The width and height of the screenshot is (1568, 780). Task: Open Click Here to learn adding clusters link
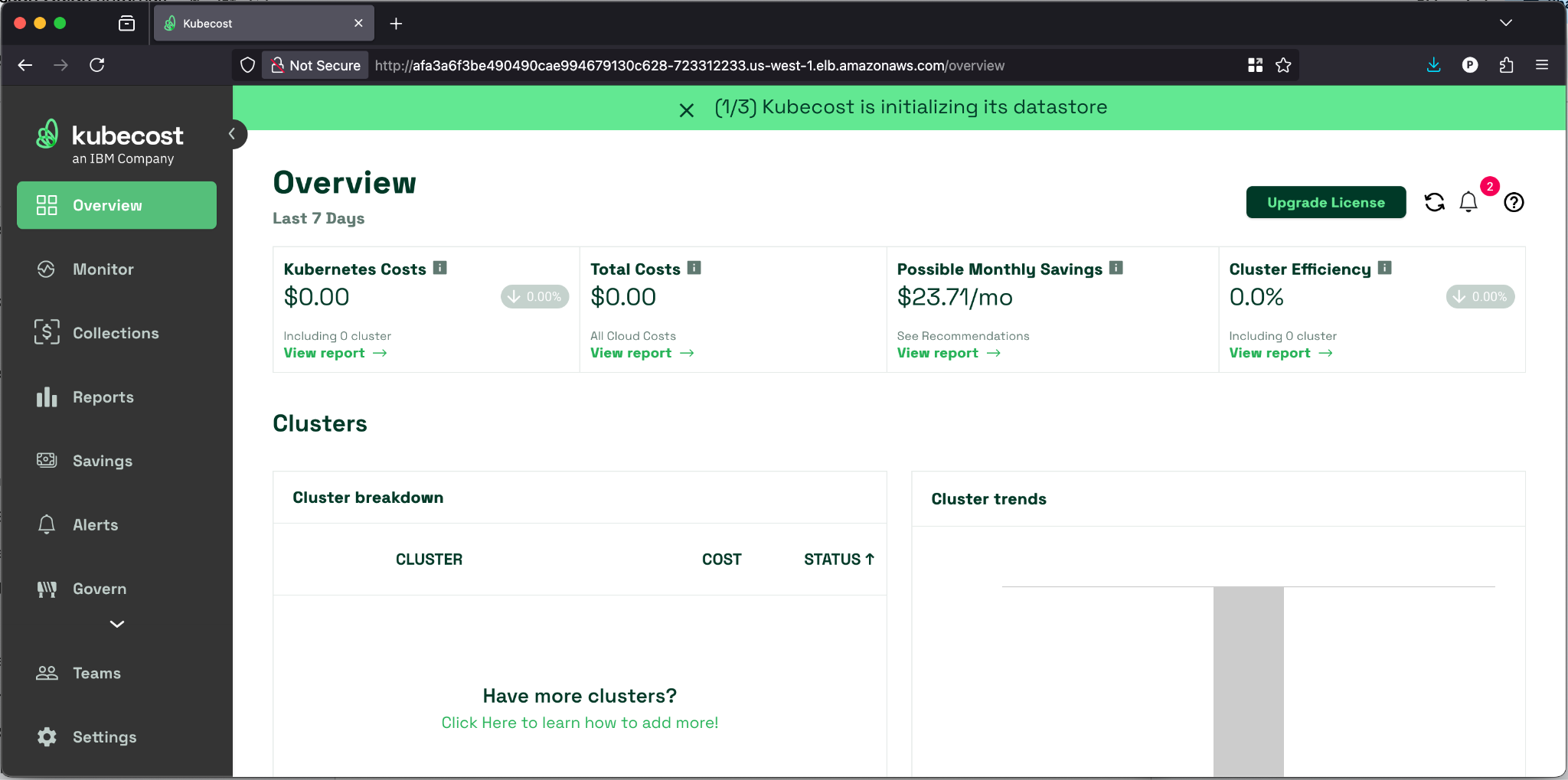pyautogui.click(x=579, y=723)
